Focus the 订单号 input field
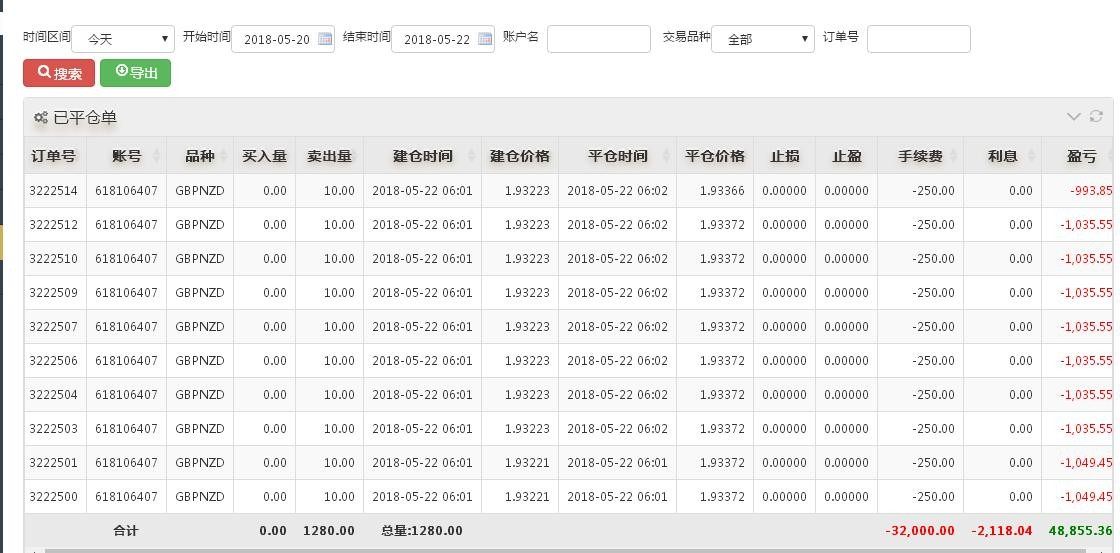 point(918,39)
